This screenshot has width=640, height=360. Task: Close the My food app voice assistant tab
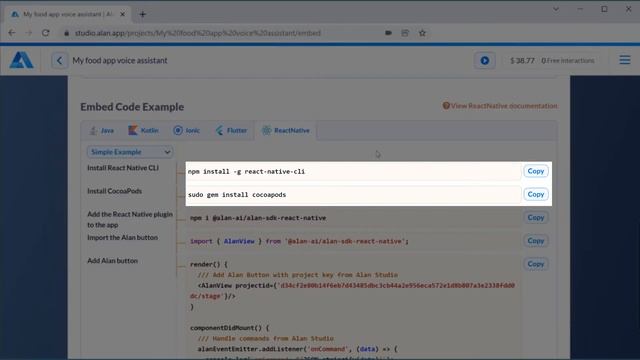click(x=122, y=14)
